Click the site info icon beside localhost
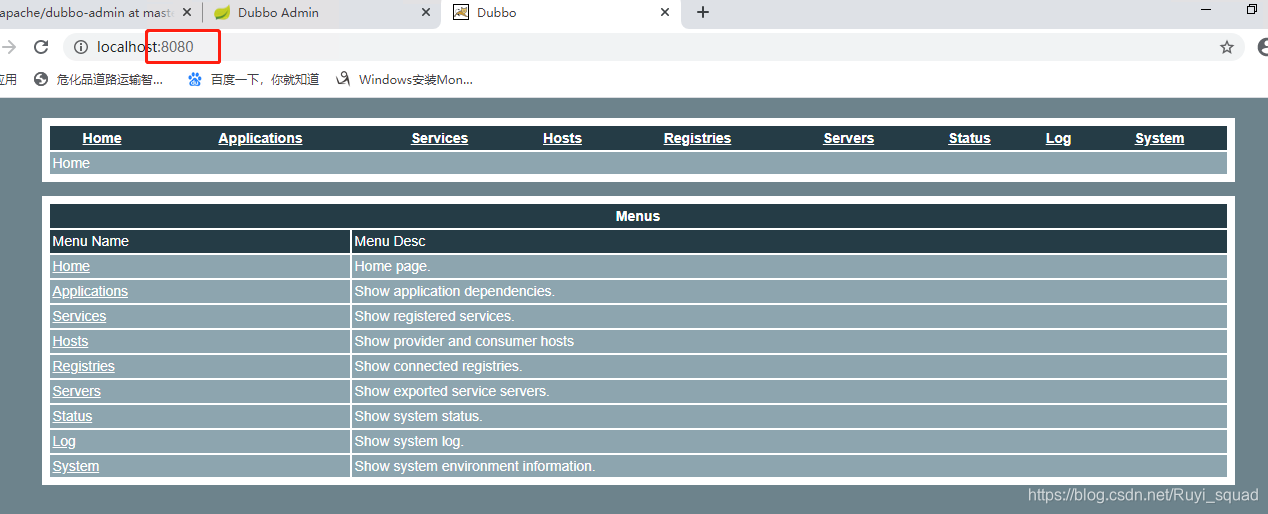Image resolution: width=1268 pixels, height=514 pixels. (x=82, y=47)
